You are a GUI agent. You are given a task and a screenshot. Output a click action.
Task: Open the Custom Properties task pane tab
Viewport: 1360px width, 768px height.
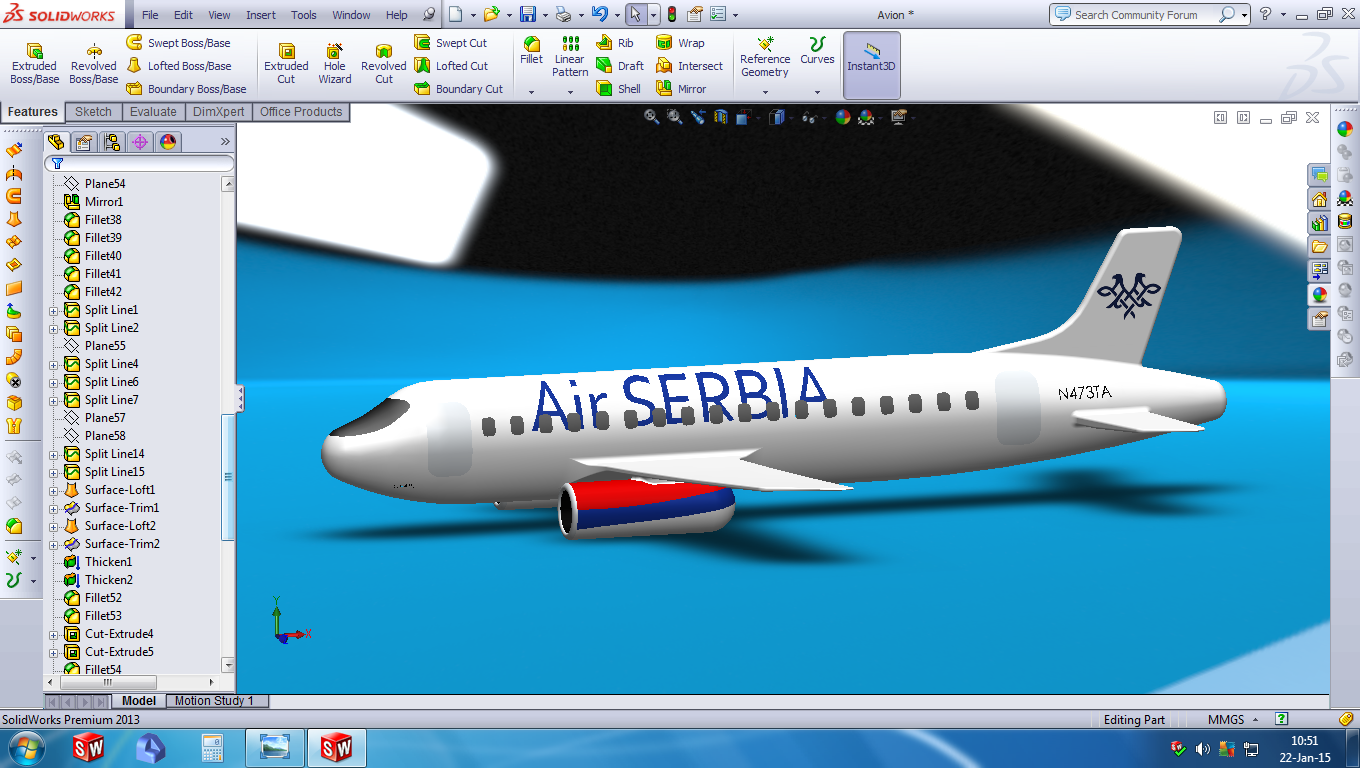1320,319
